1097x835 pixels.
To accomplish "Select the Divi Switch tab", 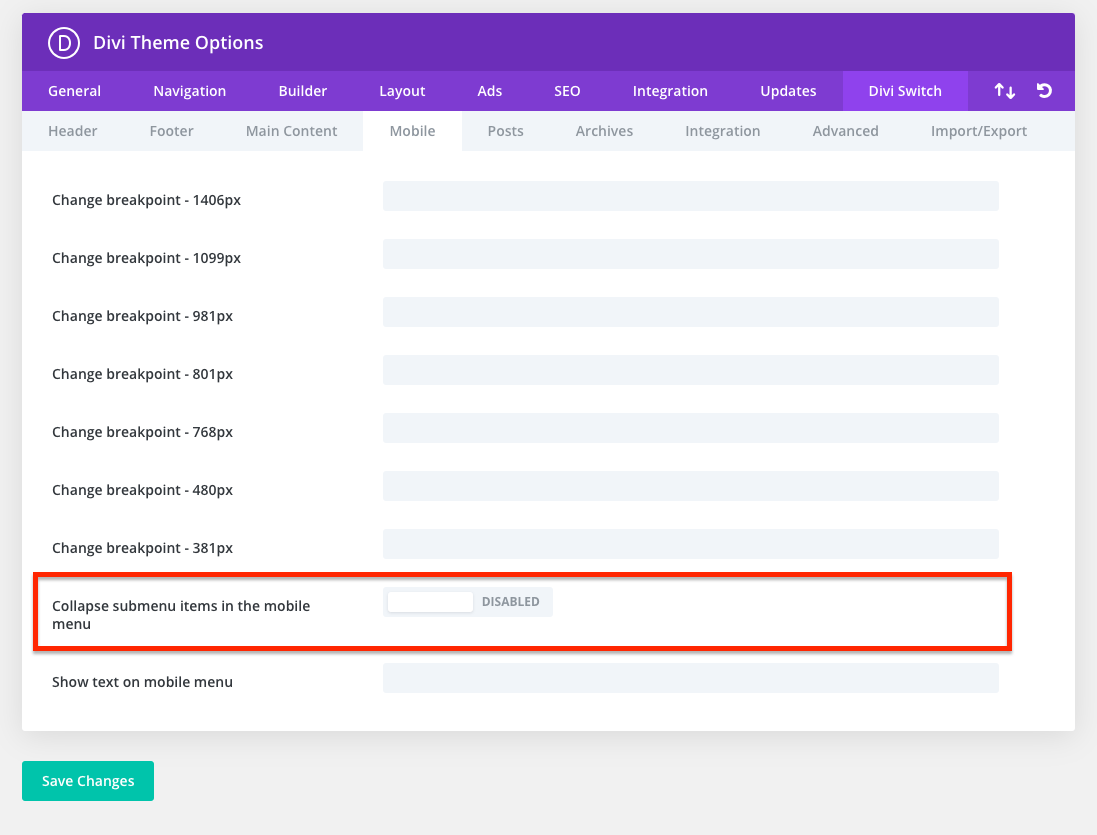I will click(x=905, y=91).
